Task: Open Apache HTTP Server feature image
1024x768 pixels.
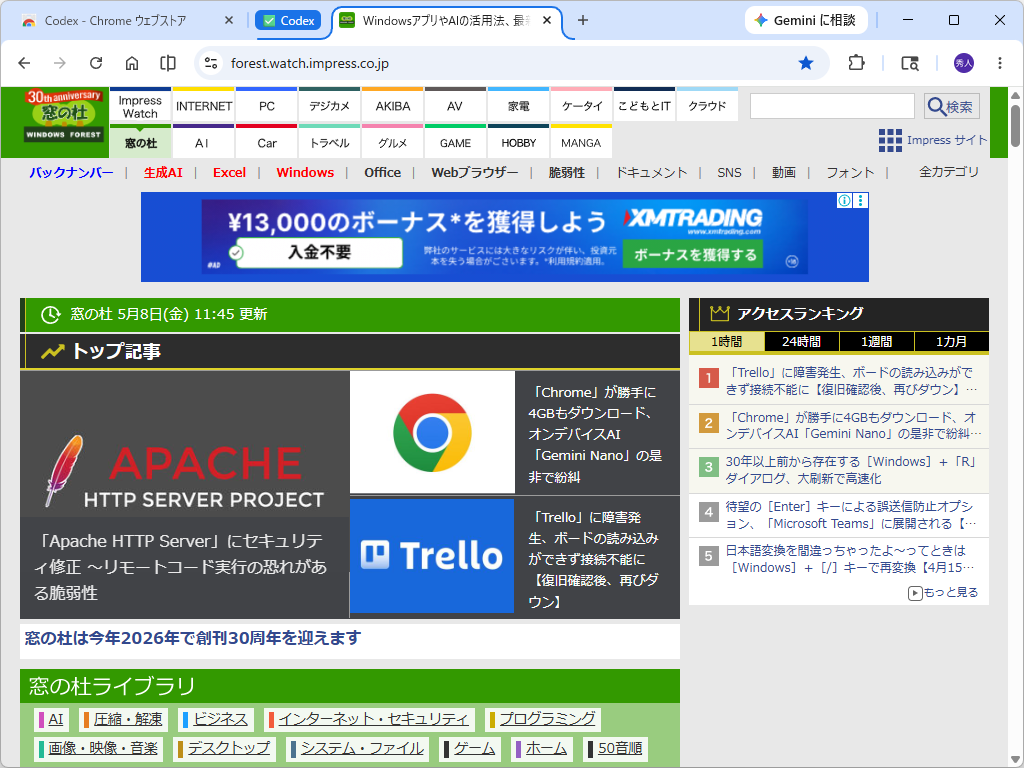Action: [x=185, y=445]
